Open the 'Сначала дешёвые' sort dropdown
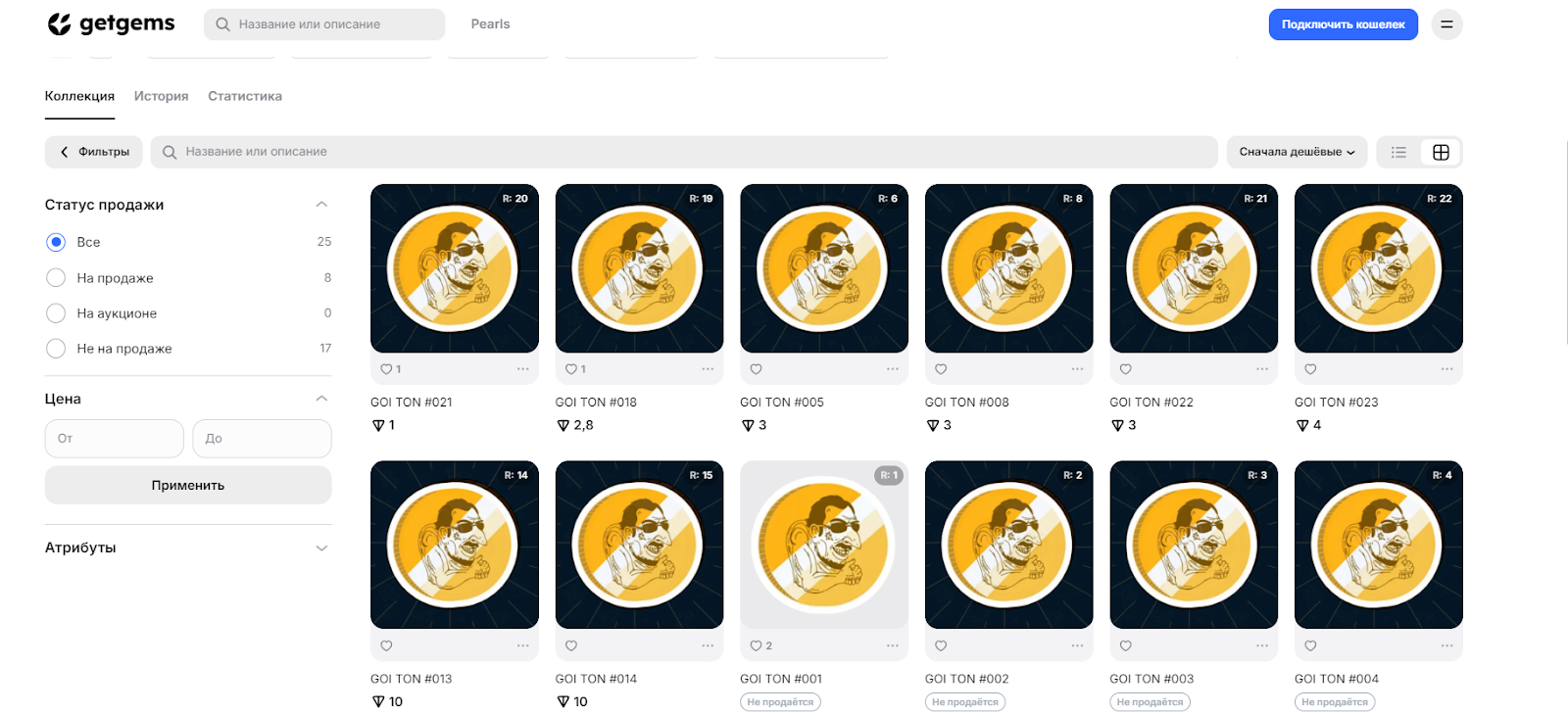1568x714 pixels. coord(1297,152)
